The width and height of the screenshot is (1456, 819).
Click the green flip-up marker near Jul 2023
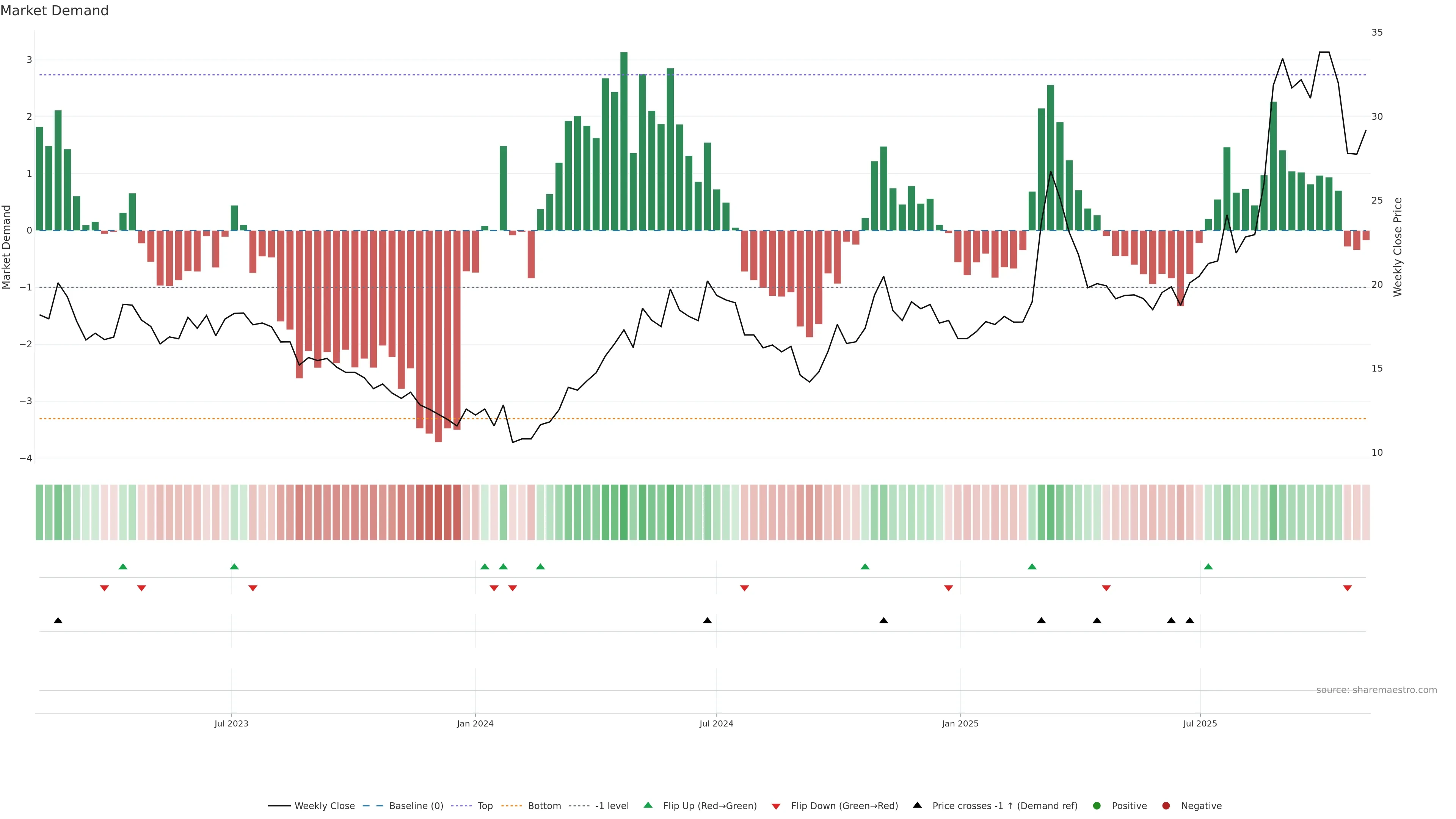tap(235, 567)
